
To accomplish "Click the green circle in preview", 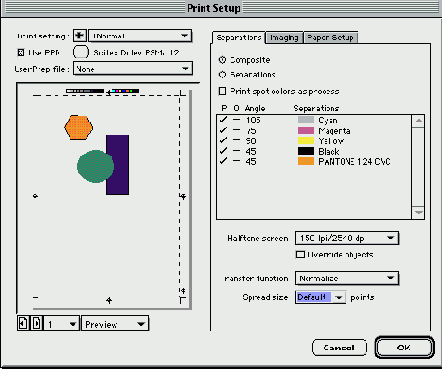I will [95, 166].
